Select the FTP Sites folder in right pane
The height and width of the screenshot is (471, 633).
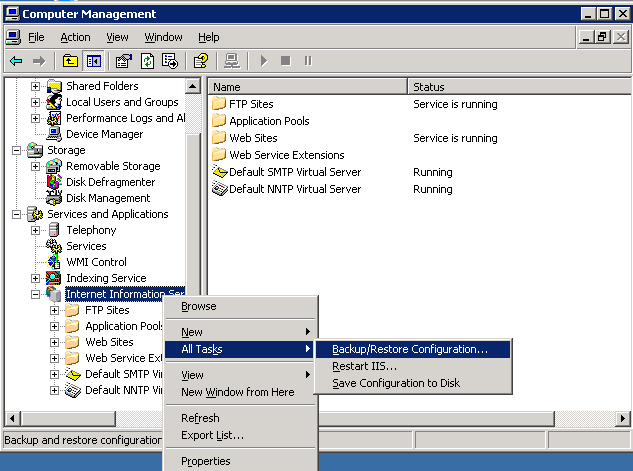coord(250,104)
